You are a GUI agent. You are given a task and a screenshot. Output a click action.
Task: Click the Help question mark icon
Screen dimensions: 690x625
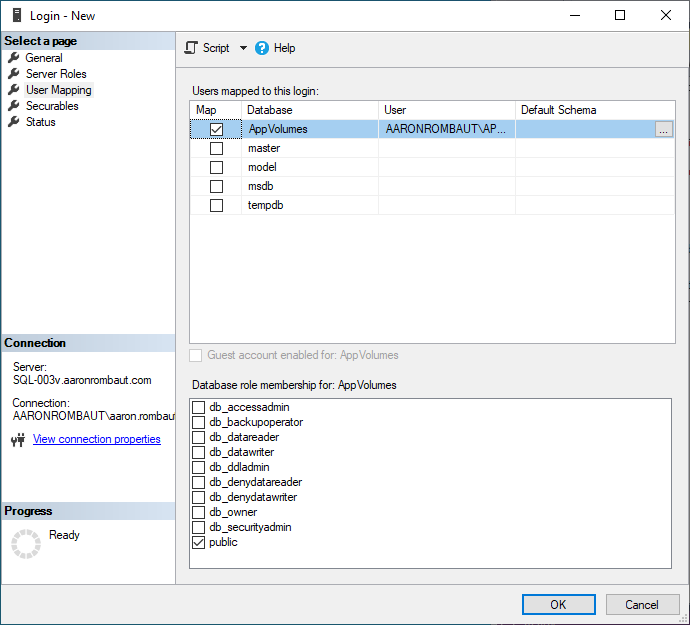262,48
